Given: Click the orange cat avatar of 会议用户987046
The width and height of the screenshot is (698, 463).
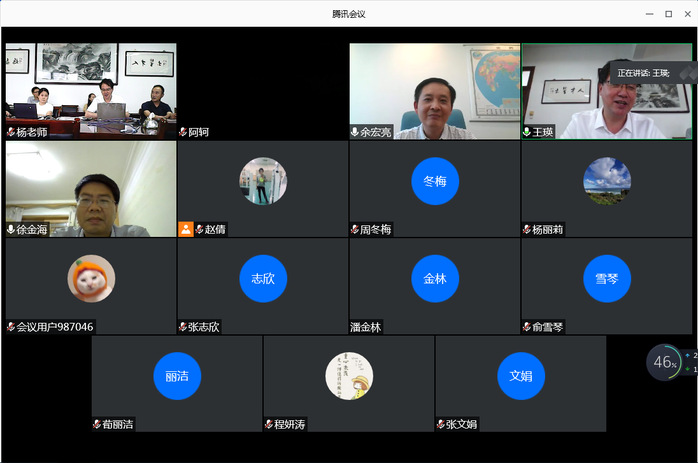Looking at the screenshot, I should tap(91, 279).
